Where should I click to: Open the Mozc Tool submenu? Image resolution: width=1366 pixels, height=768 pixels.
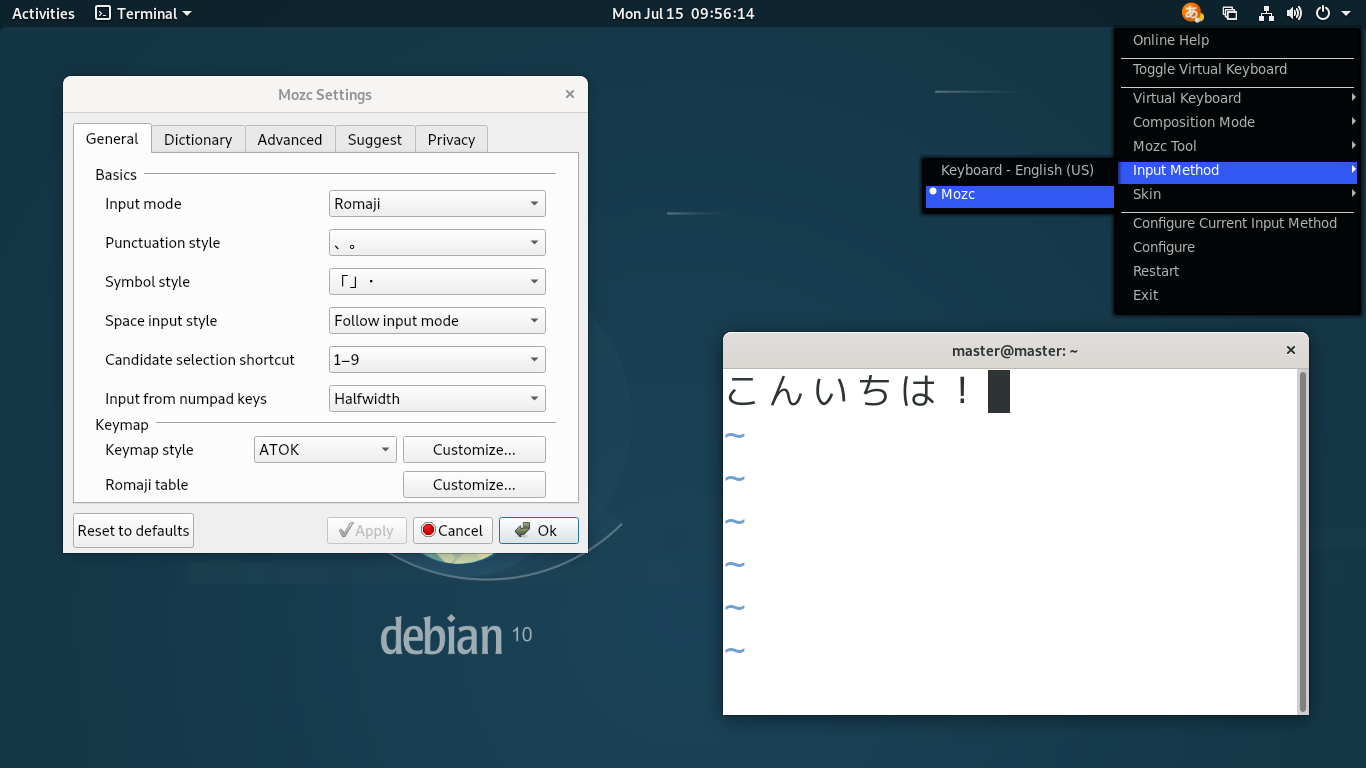1238,146
